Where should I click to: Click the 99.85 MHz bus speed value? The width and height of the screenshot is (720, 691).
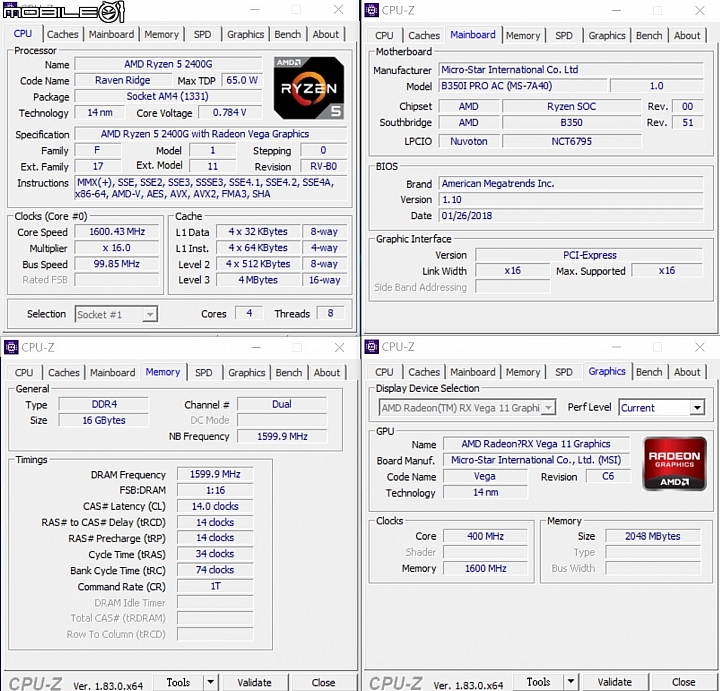[117, 264]
